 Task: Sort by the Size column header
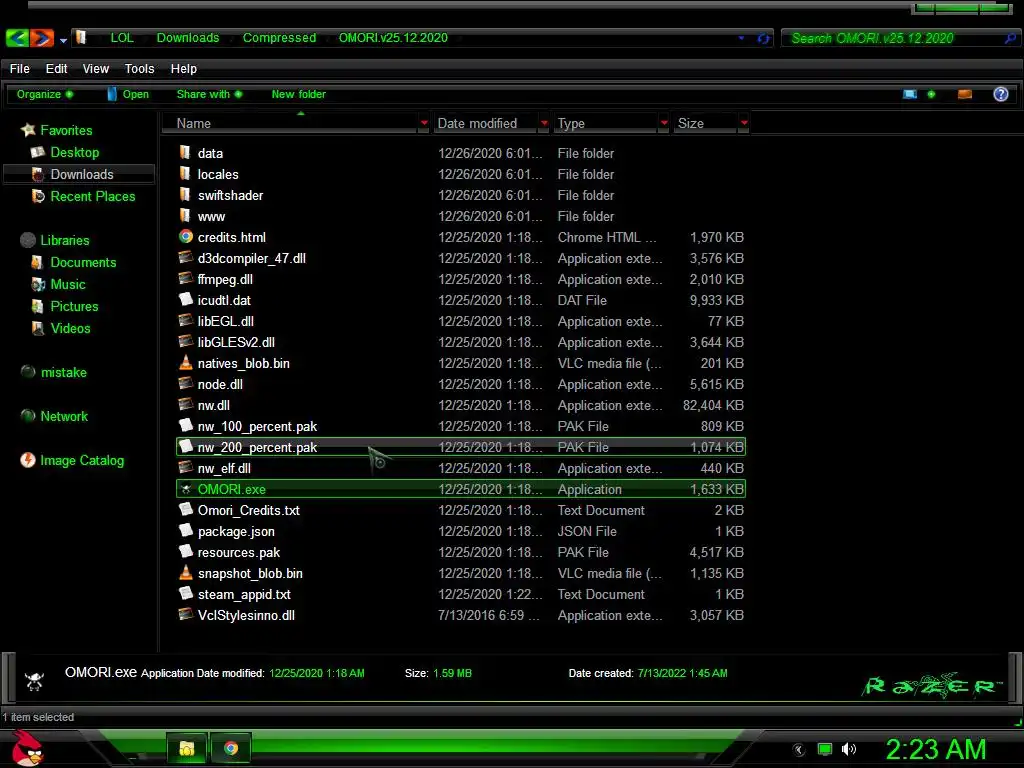tap(706, 123)
